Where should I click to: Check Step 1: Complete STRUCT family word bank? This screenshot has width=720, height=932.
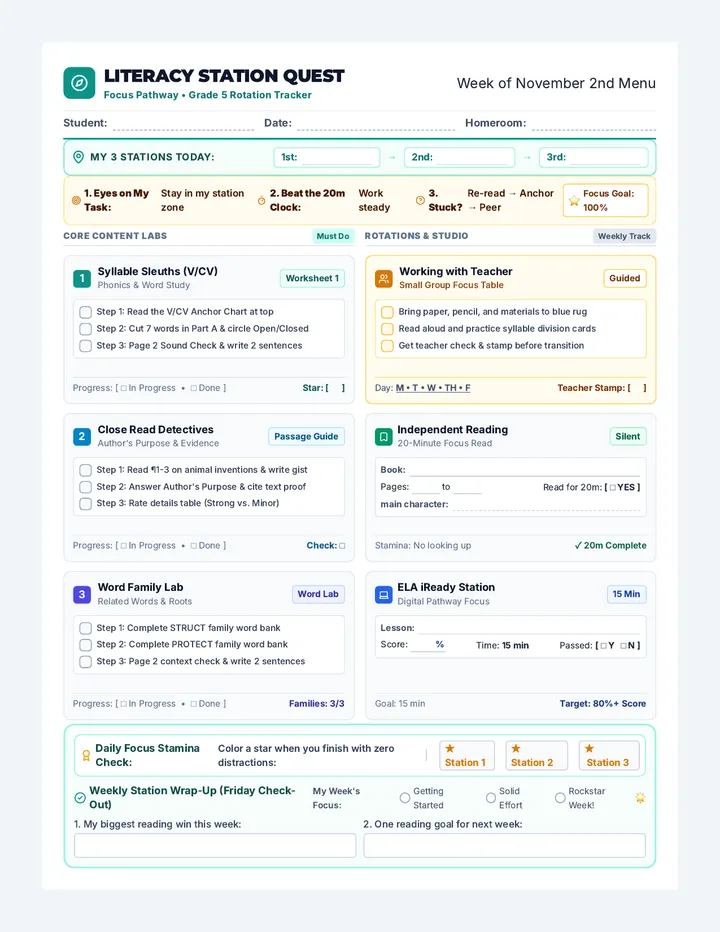point(86,628)
